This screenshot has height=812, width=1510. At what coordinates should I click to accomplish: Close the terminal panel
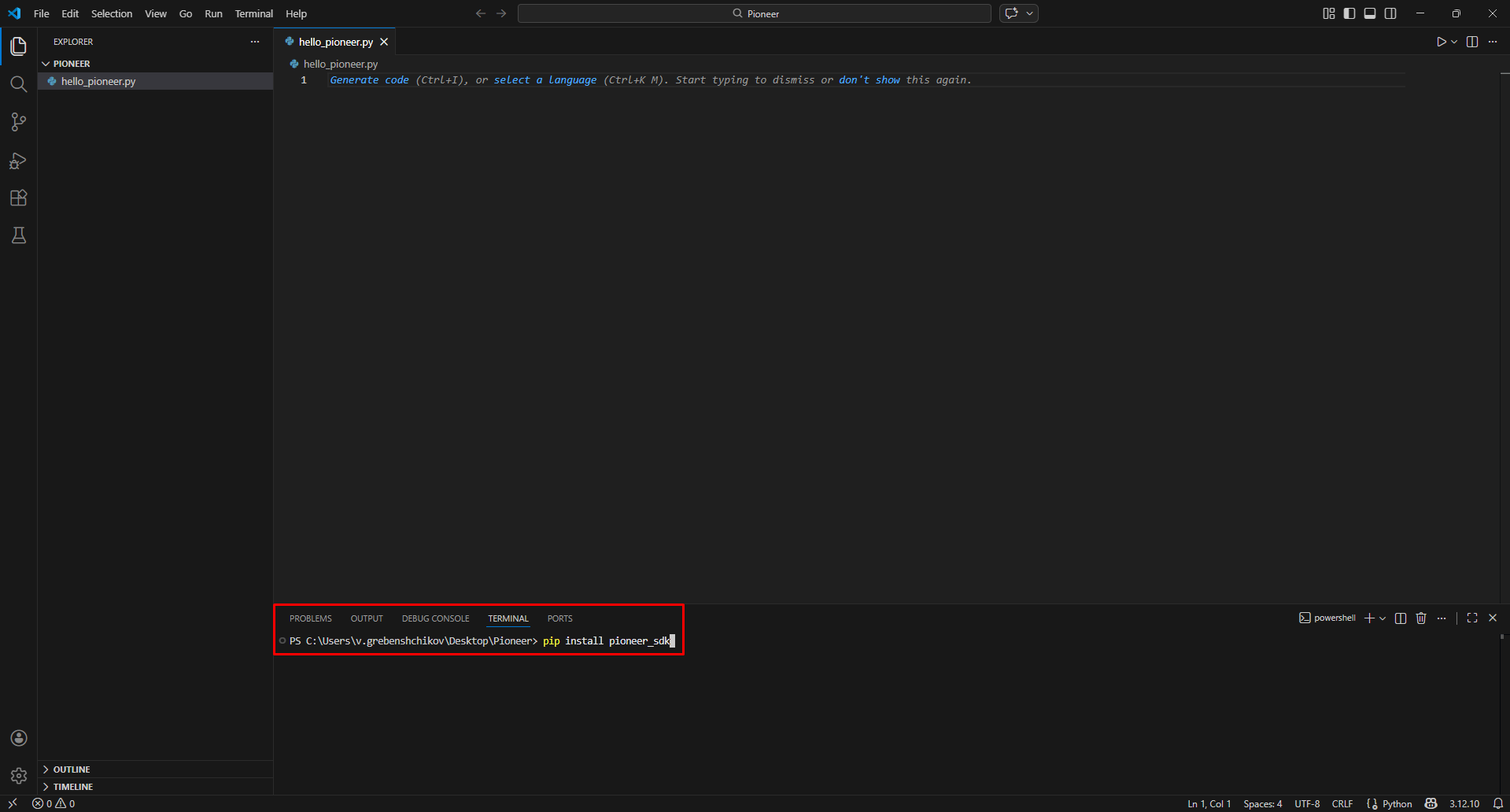pyautogui.click(x=1493, y=618)
